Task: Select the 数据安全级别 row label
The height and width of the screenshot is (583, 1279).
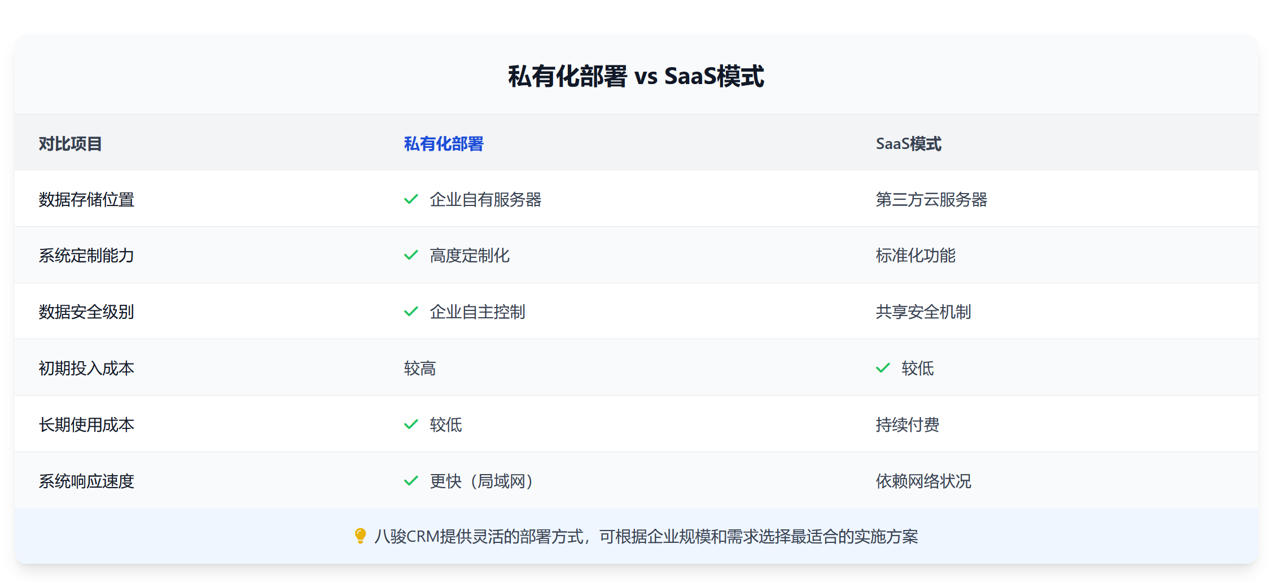Action: click(87, 312)
